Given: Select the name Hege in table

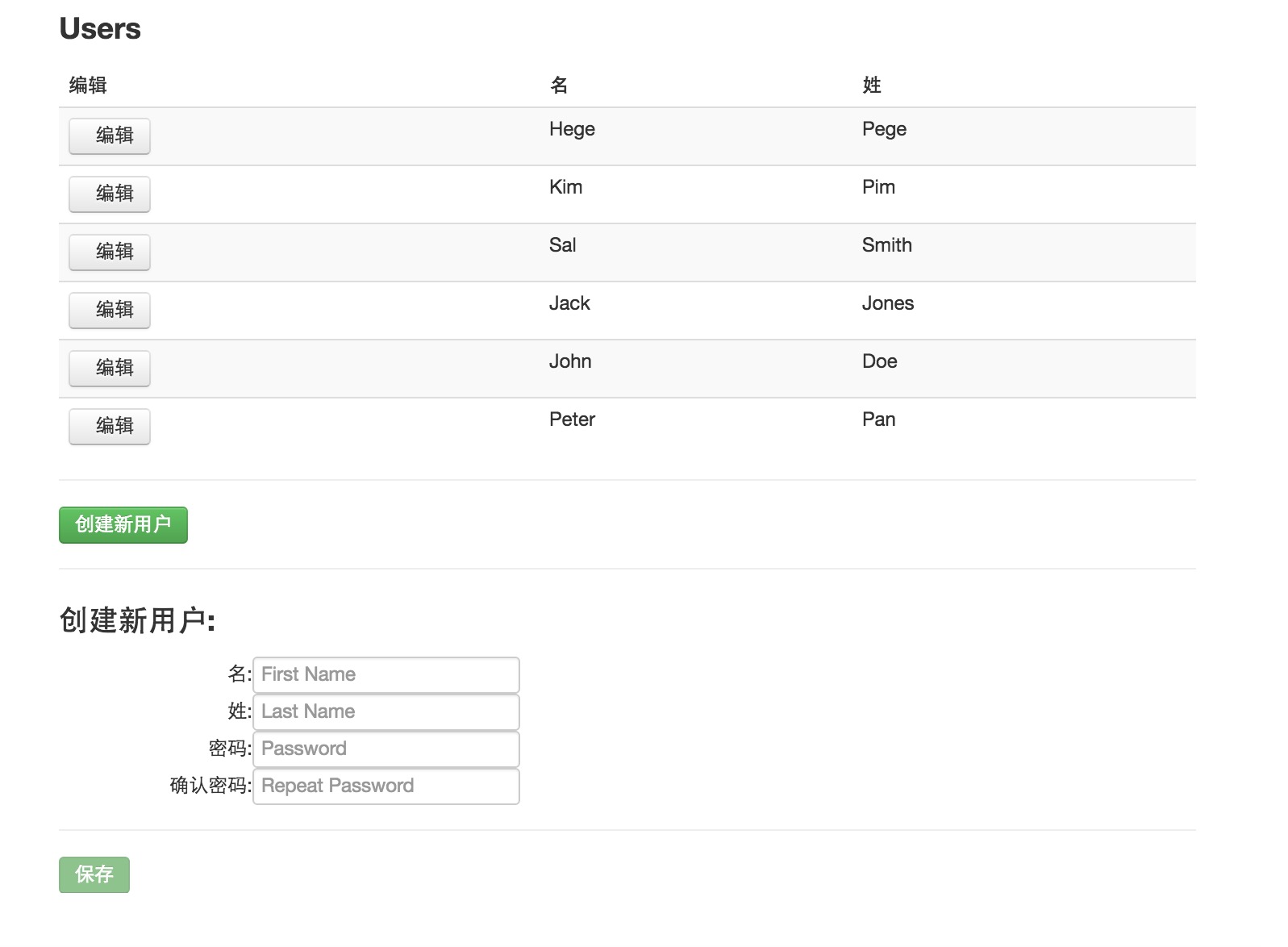Looking at the screenshot, I should [572, 129].
